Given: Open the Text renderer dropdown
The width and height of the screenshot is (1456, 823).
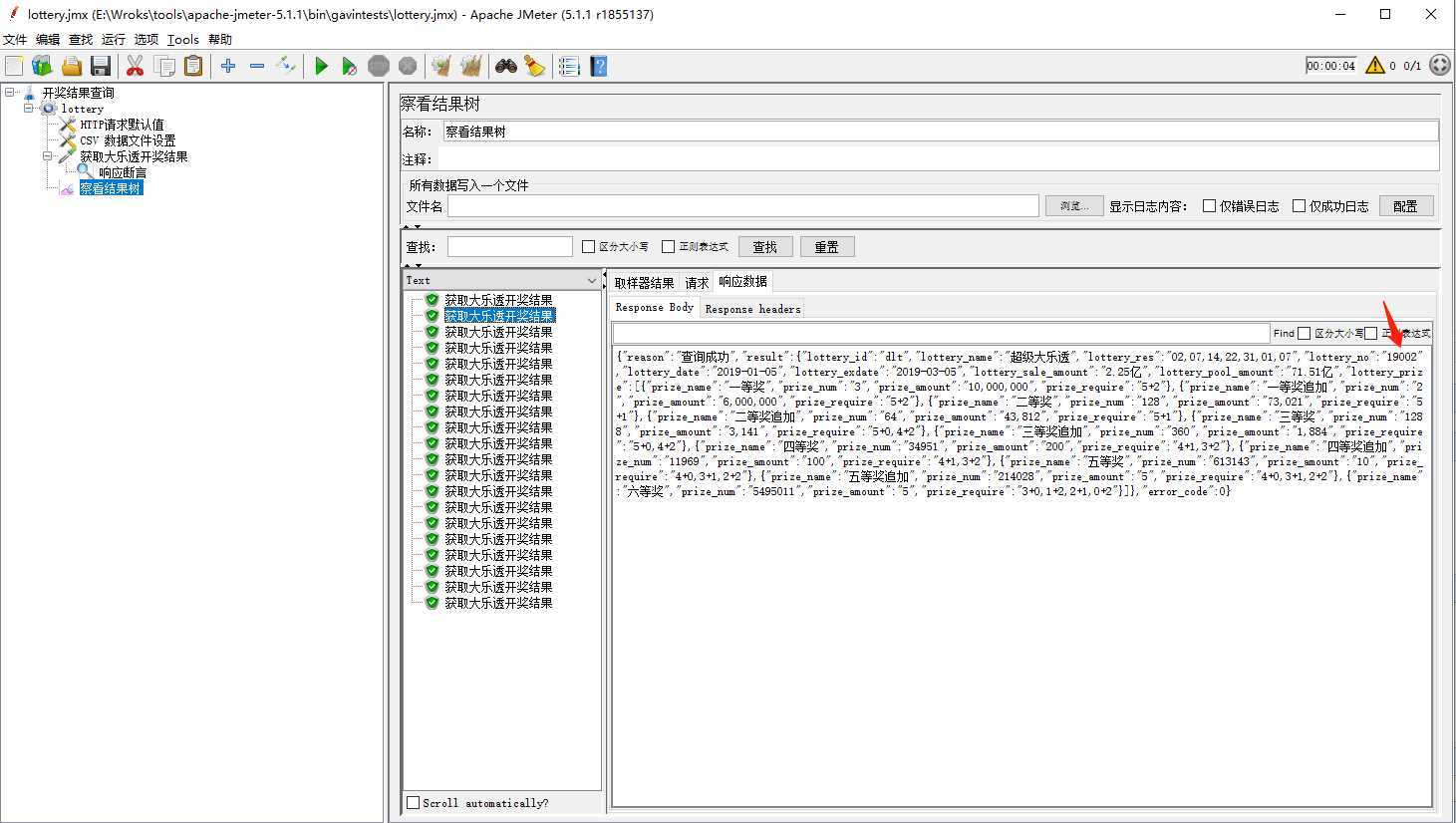Looking at the screenshot, I should tap(501, 280).
